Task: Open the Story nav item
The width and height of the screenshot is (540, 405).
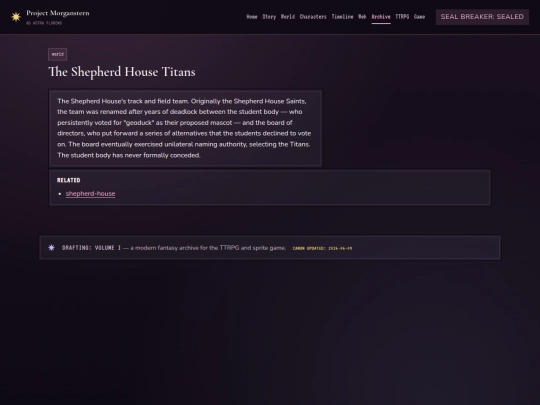Action: 269,17
